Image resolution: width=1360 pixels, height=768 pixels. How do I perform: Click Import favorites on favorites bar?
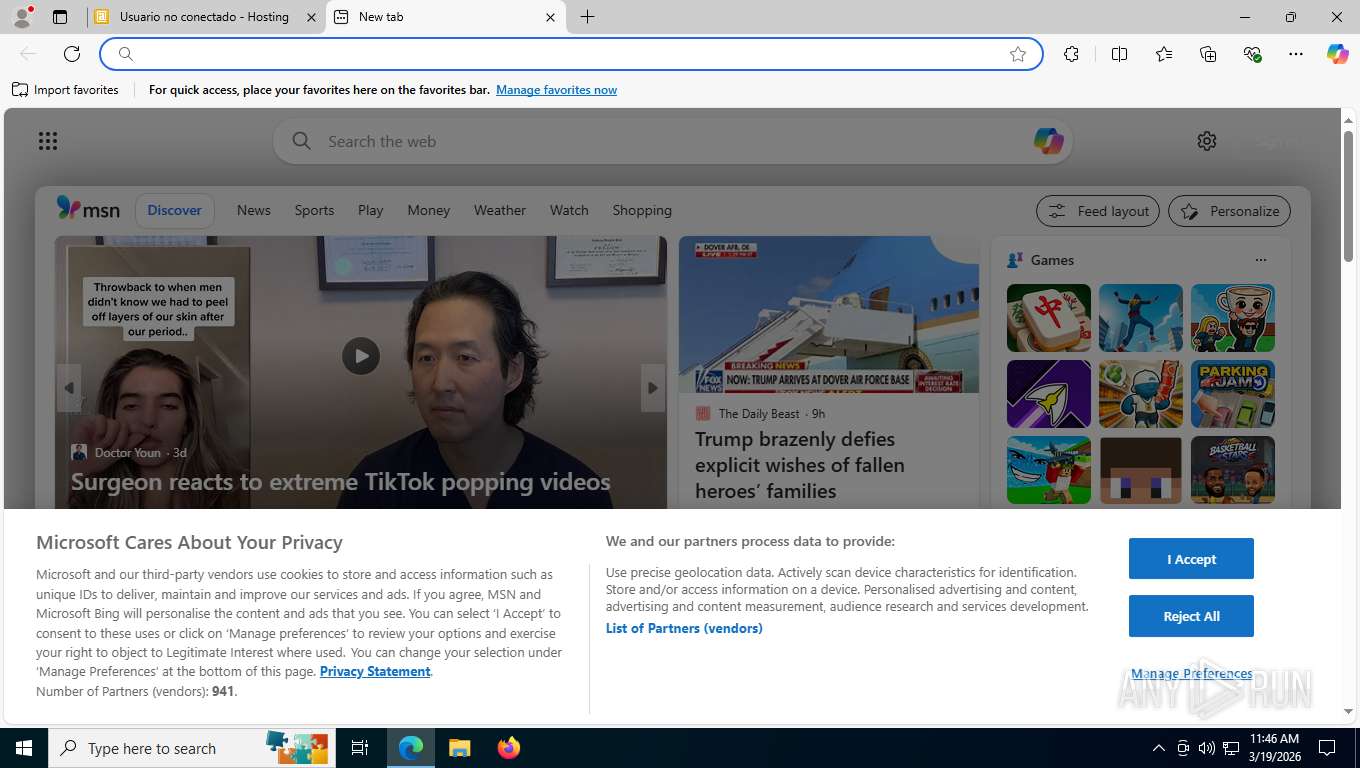[65, 90]
